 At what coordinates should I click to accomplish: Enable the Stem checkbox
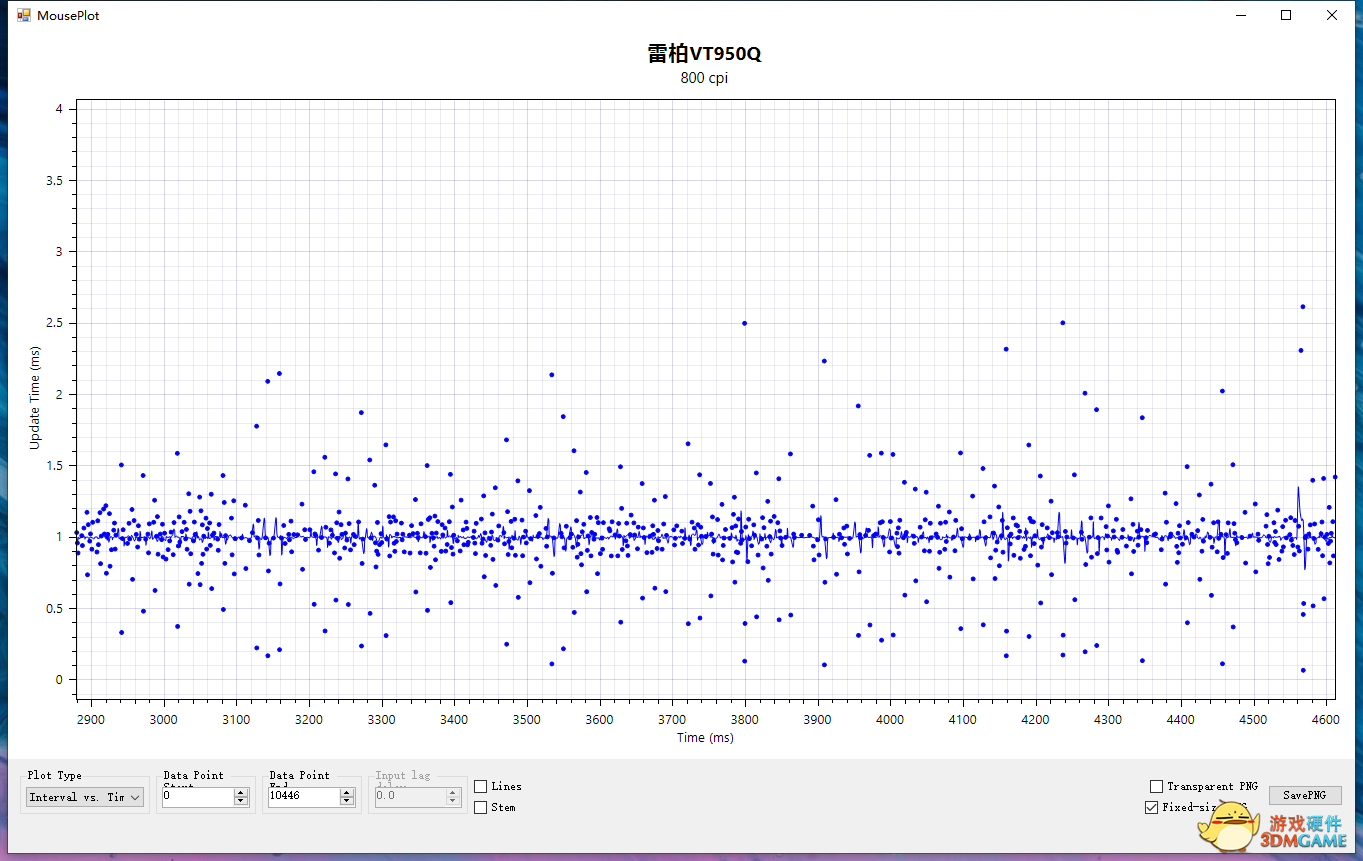pos(481,807)
